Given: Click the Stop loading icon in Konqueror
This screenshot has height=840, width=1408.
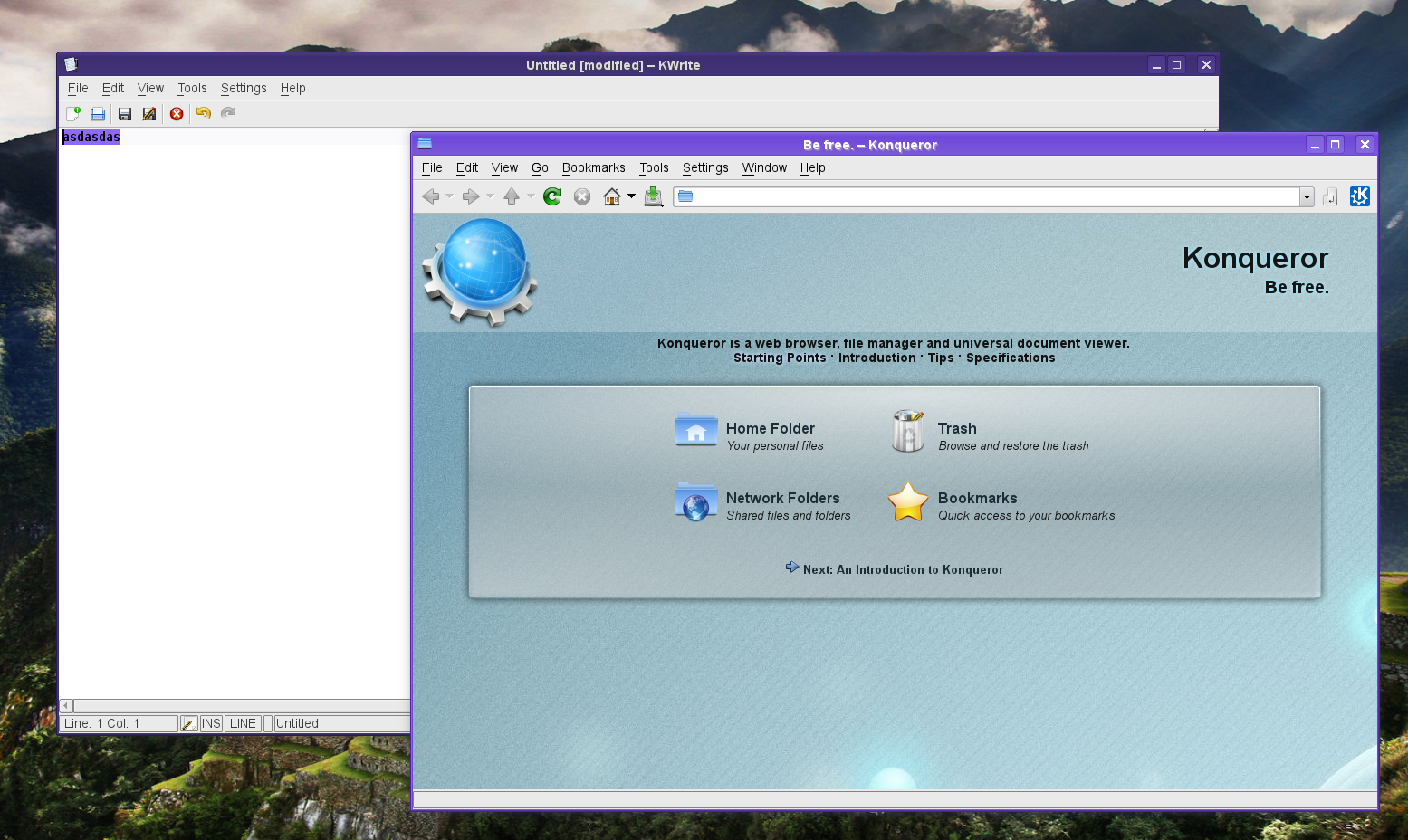Looking at the screenshot, I should [x=582, y=196].
